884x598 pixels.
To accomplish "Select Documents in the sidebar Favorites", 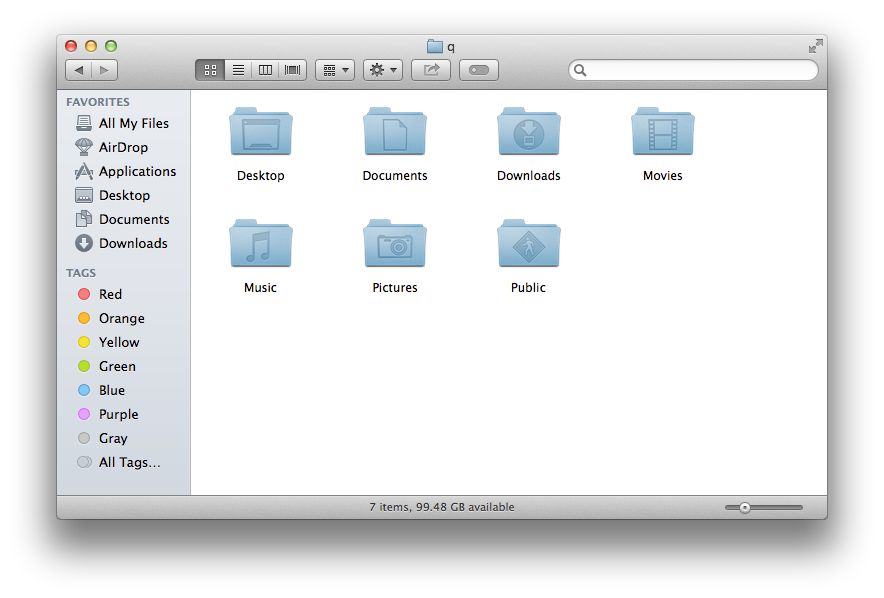I will point(122,219).
